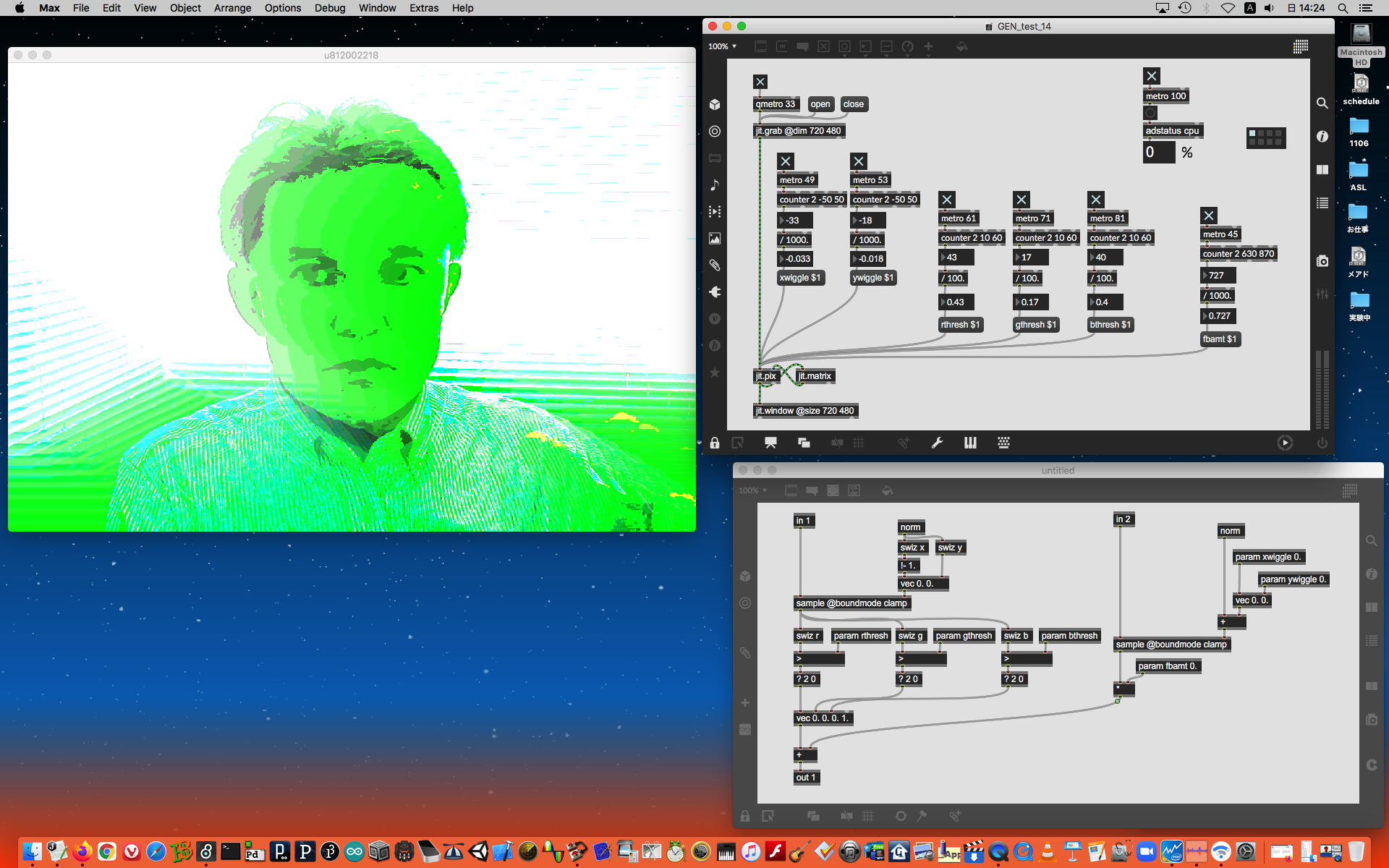Take a snapshot with the camera icon
Viewport: 1389px width, 868px height.
pos(1322,260)
